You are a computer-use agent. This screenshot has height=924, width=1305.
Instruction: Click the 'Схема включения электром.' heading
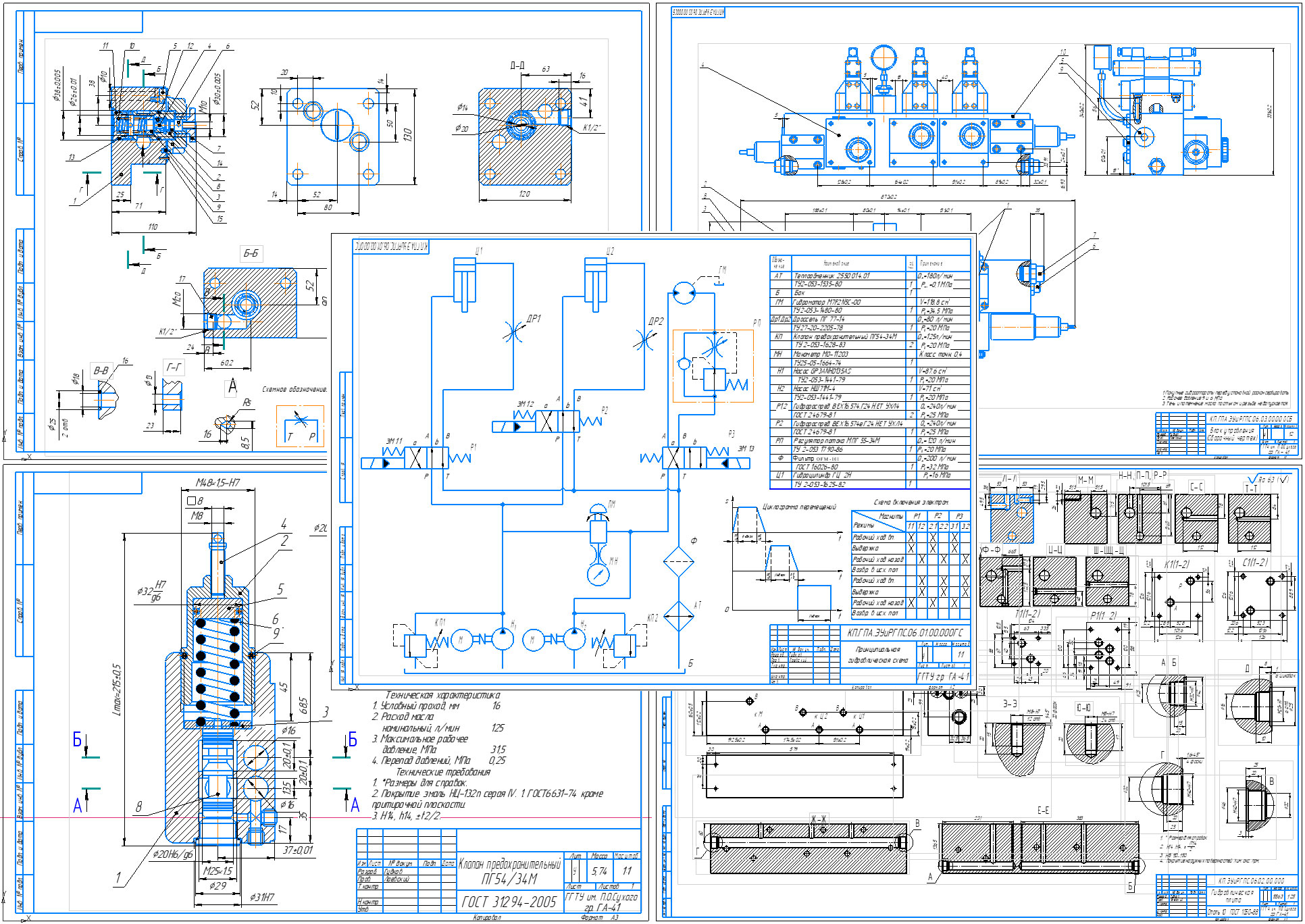click(911, 503)
